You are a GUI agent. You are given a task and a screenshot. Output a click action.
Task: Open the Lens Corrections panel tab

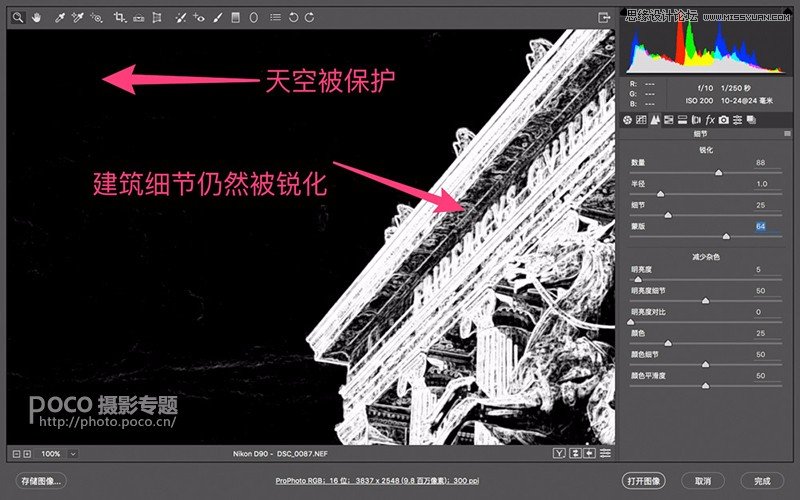pos(696,120)
